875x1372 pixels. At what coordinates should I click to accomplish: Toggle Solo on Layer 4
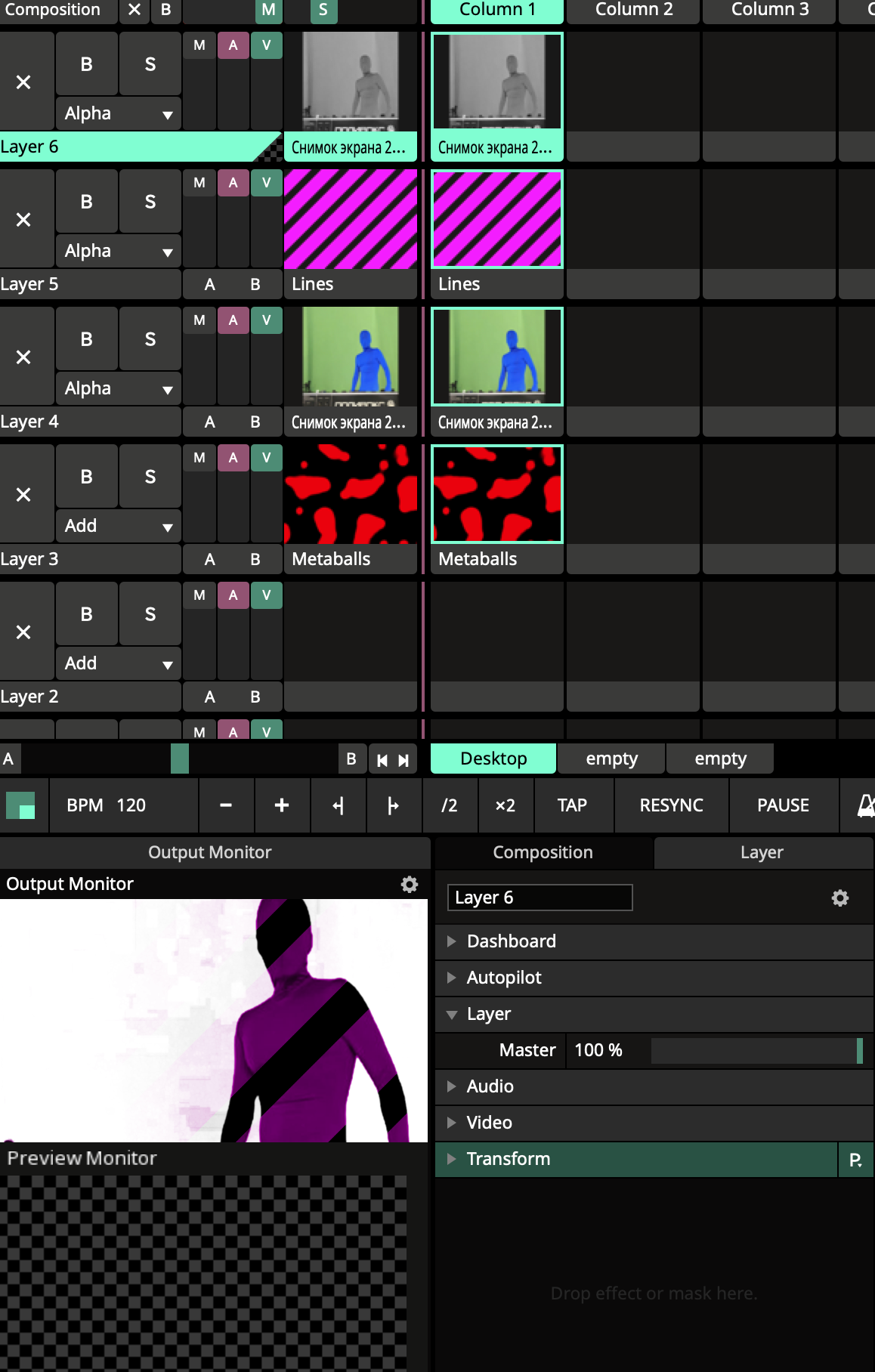pos(150,339)
